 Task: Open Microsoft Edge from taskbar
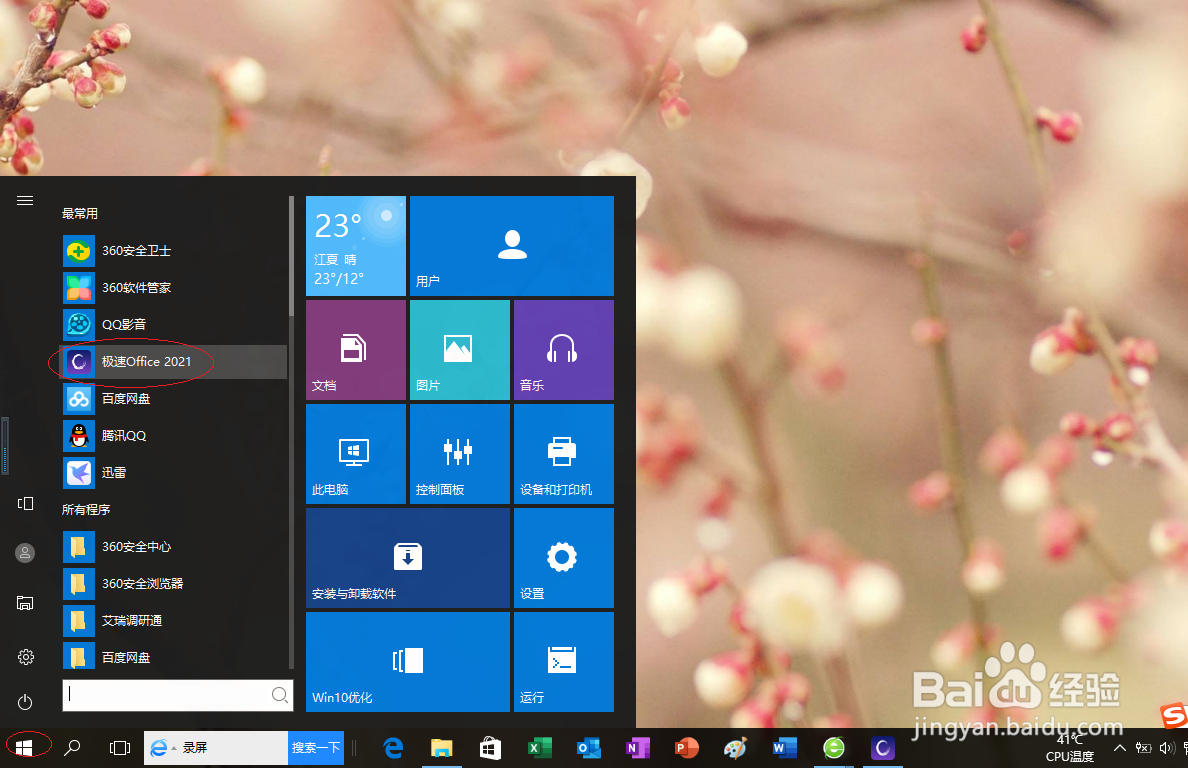click(392, 748)
